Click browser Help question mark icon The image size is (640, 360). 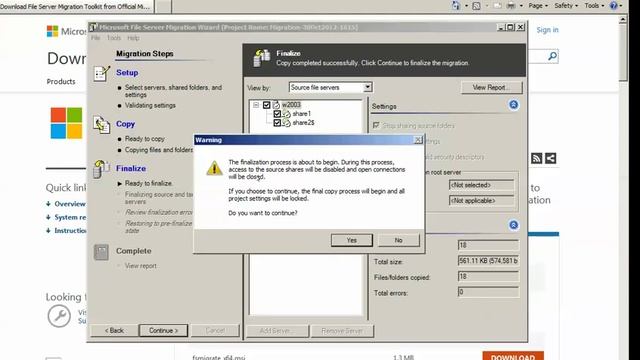613,6
